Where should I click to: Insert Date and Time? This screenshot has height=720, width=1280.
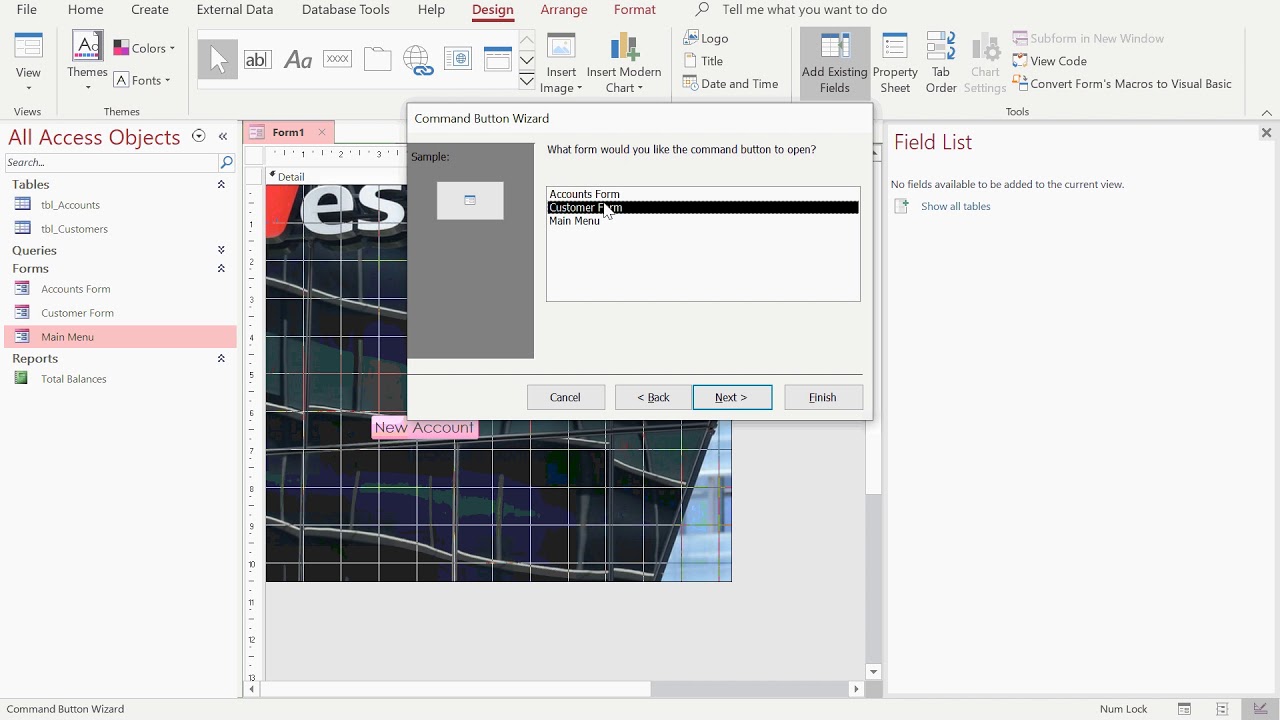pyautogui.click(x=731, y=84)
